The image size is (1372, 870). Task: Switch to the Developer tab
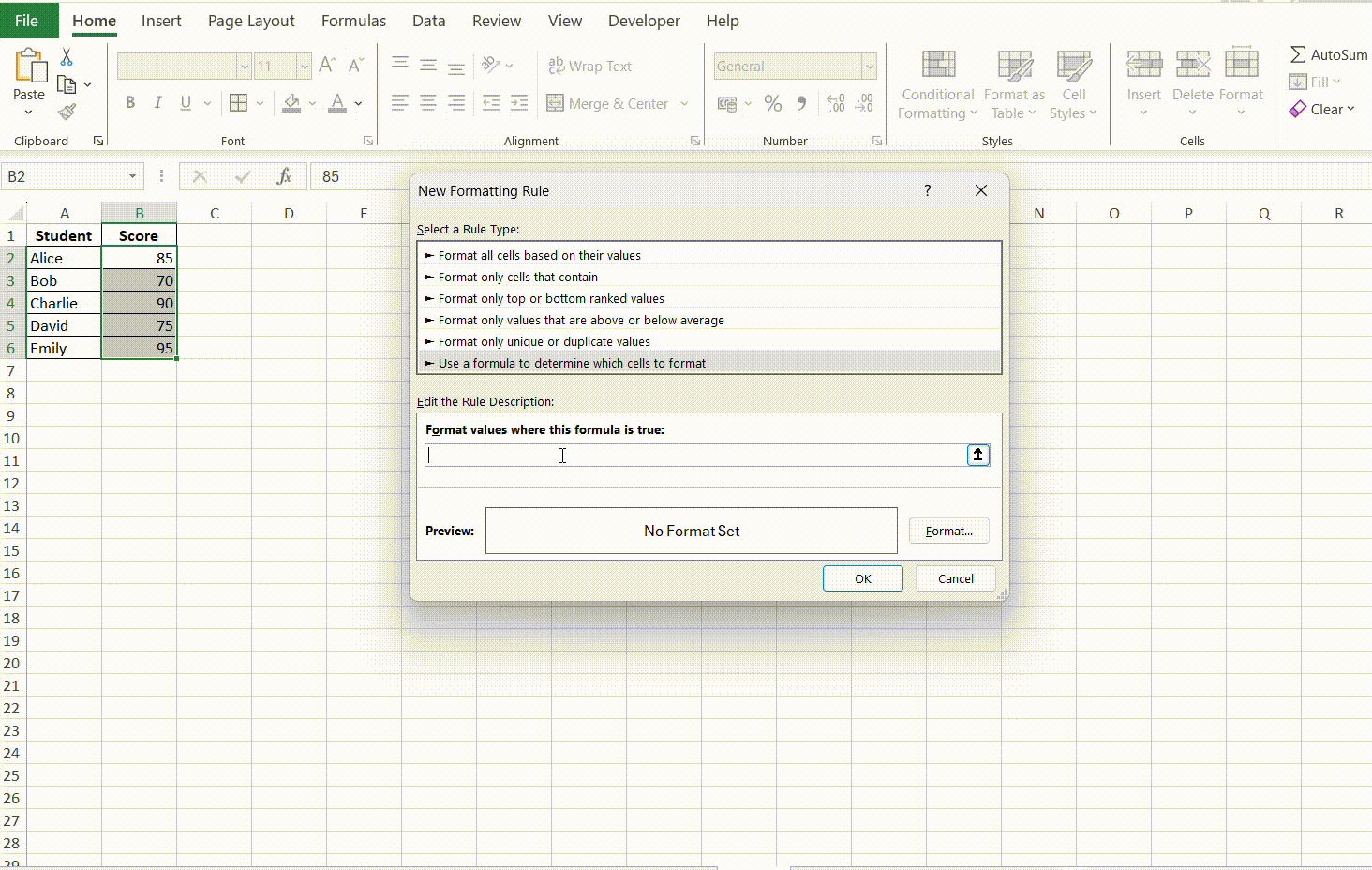point(644,21)
